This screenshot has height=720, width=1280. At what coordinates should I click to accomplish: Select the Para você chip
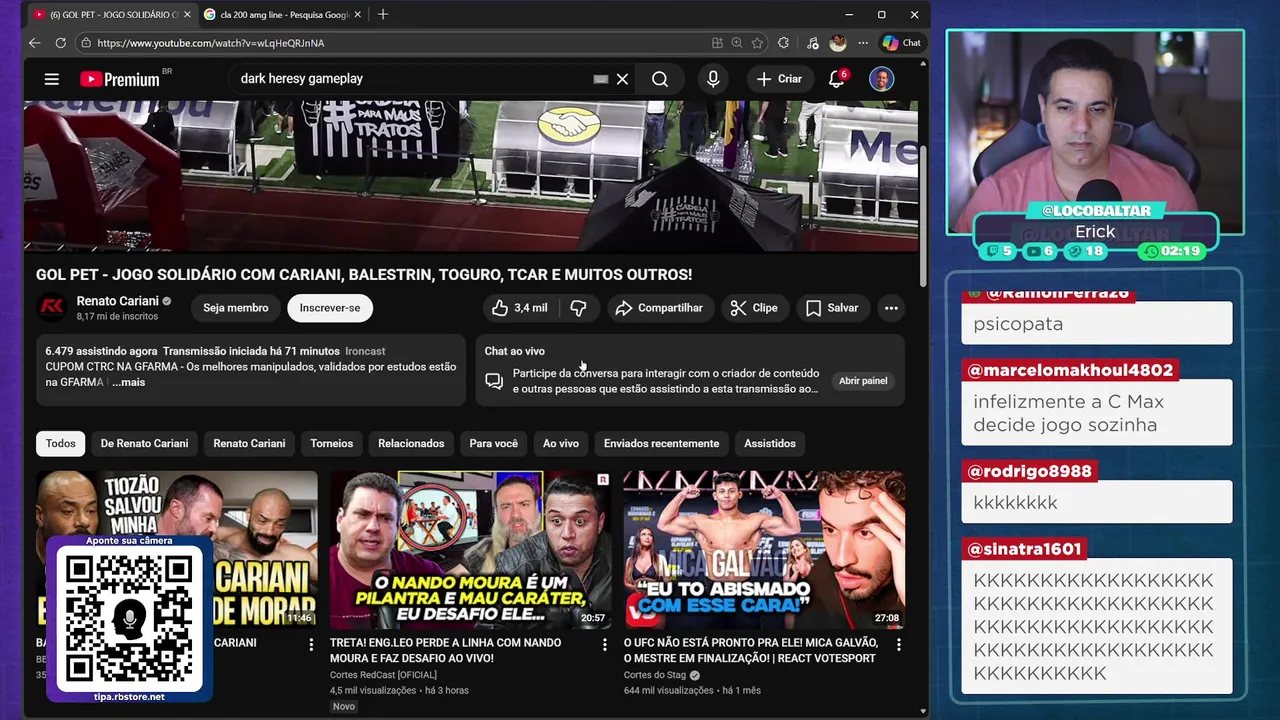coord(494,443)
